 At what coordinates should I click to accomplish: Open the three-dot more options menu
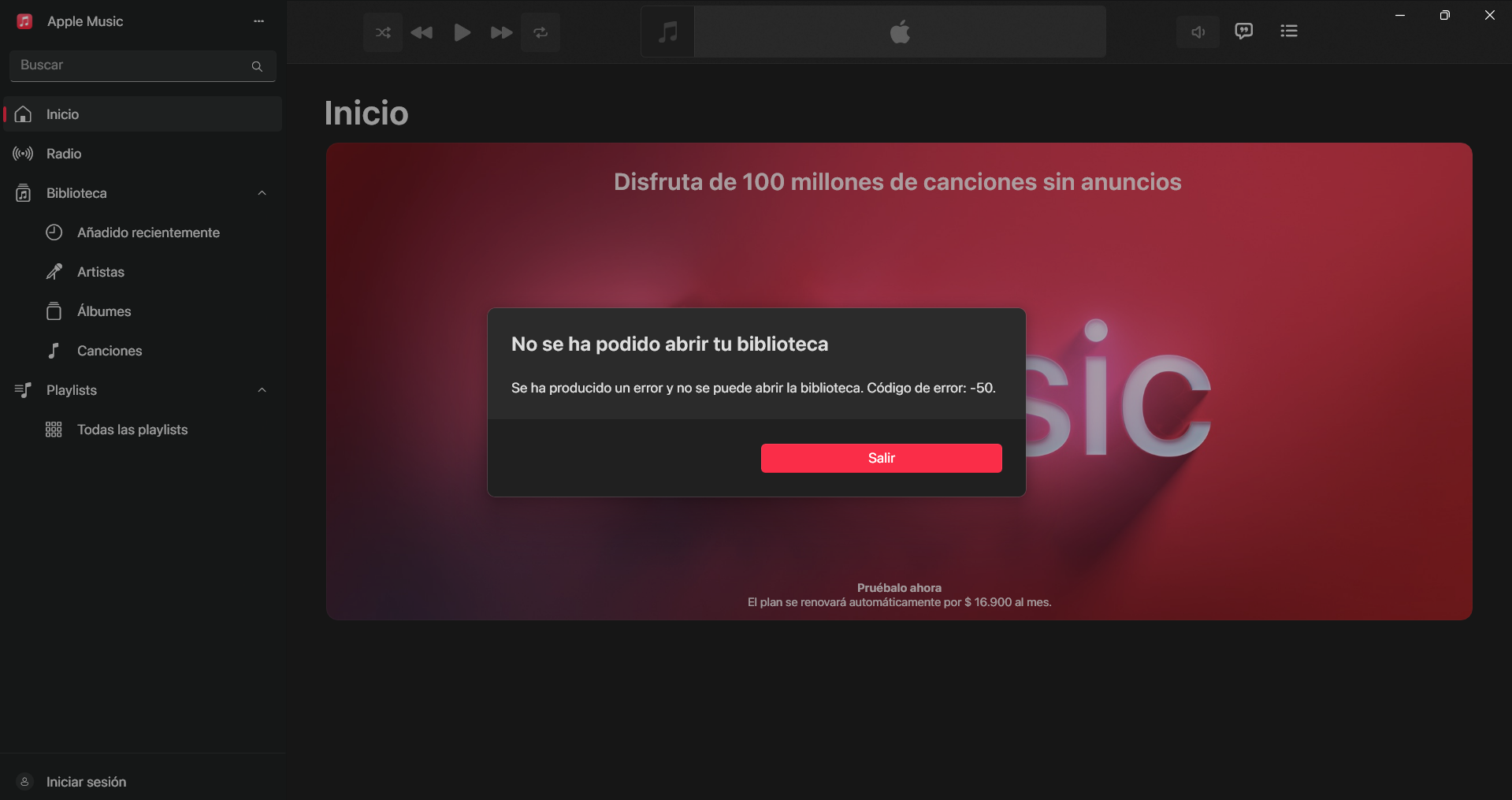pos(258,21)
